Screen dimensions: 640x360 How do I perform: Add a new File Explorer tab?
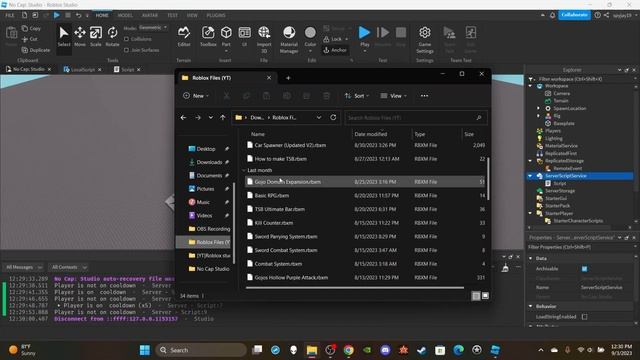[288, 78]
